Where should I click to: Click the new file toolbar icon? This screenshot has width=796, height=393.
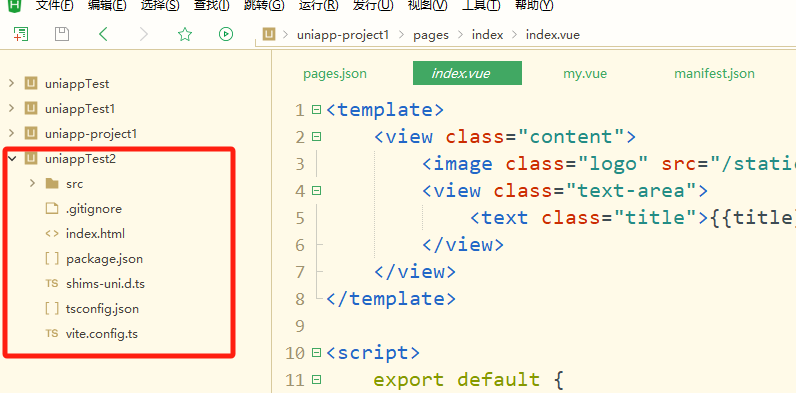pyautogui.click(x=21, y=35)
